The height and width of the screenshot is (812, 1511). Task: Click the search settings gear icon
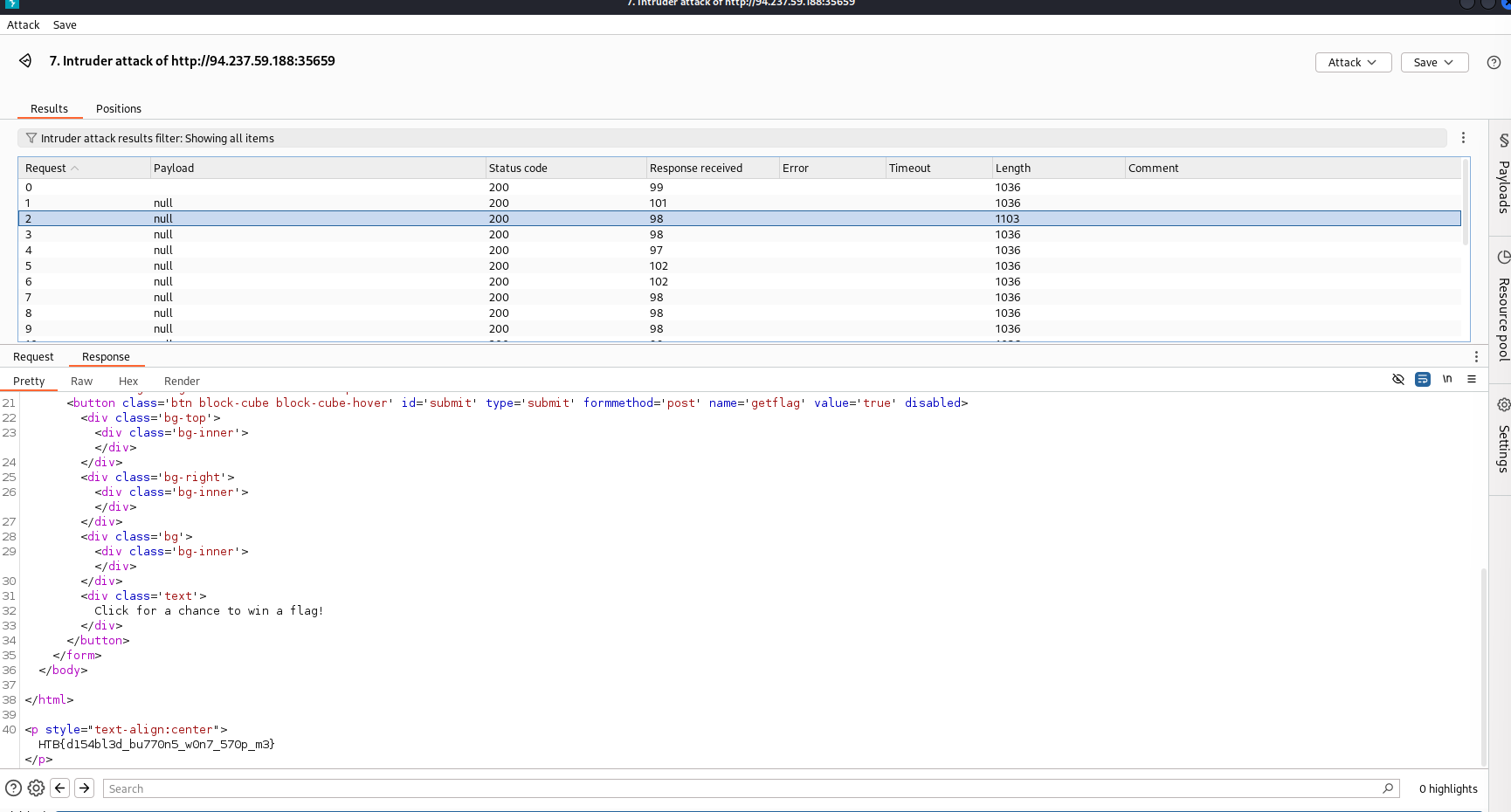(36, 788)
